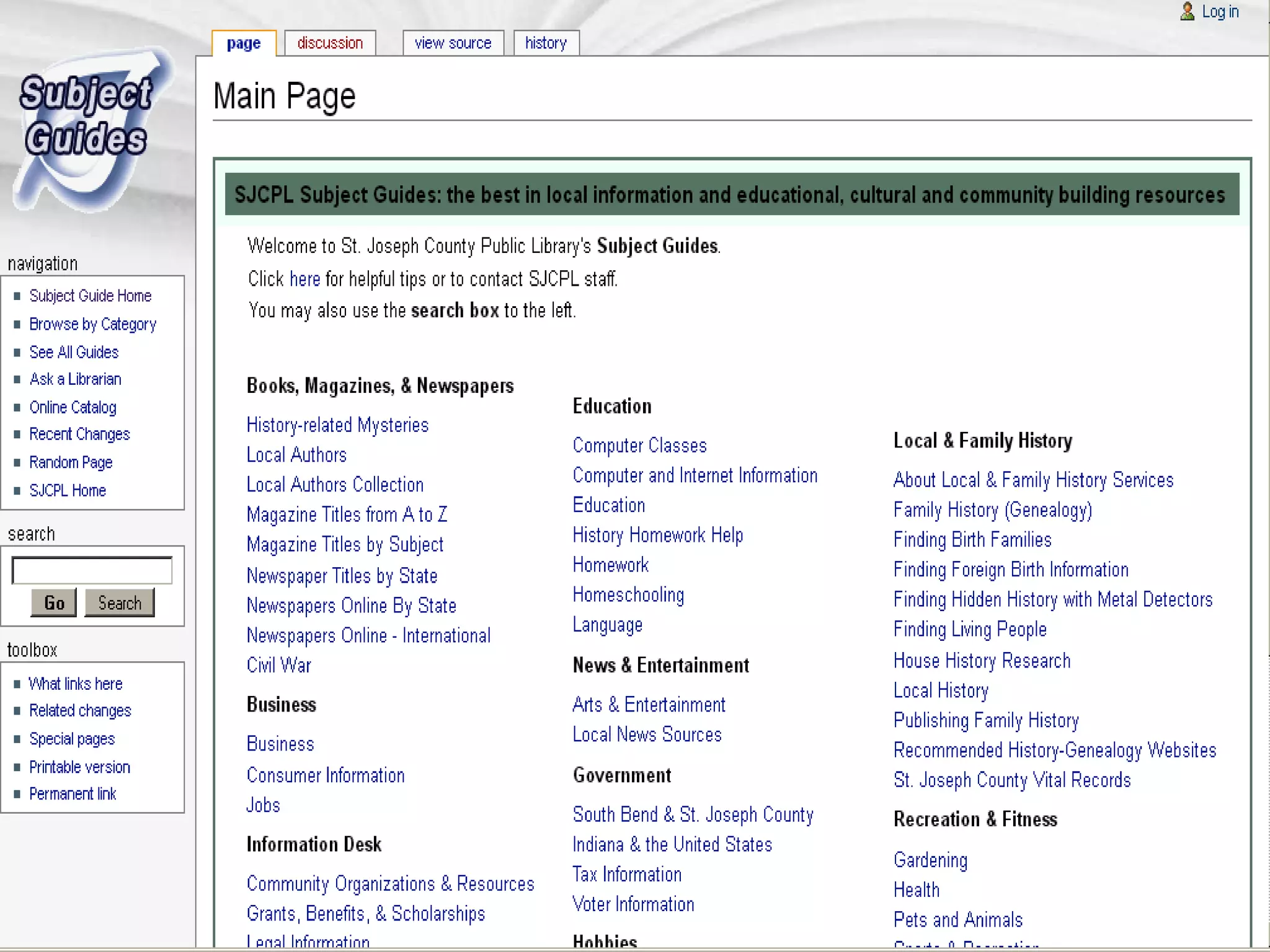Select the history tab
This screenshot has width=1270, height=952.
tap(546, 43)
